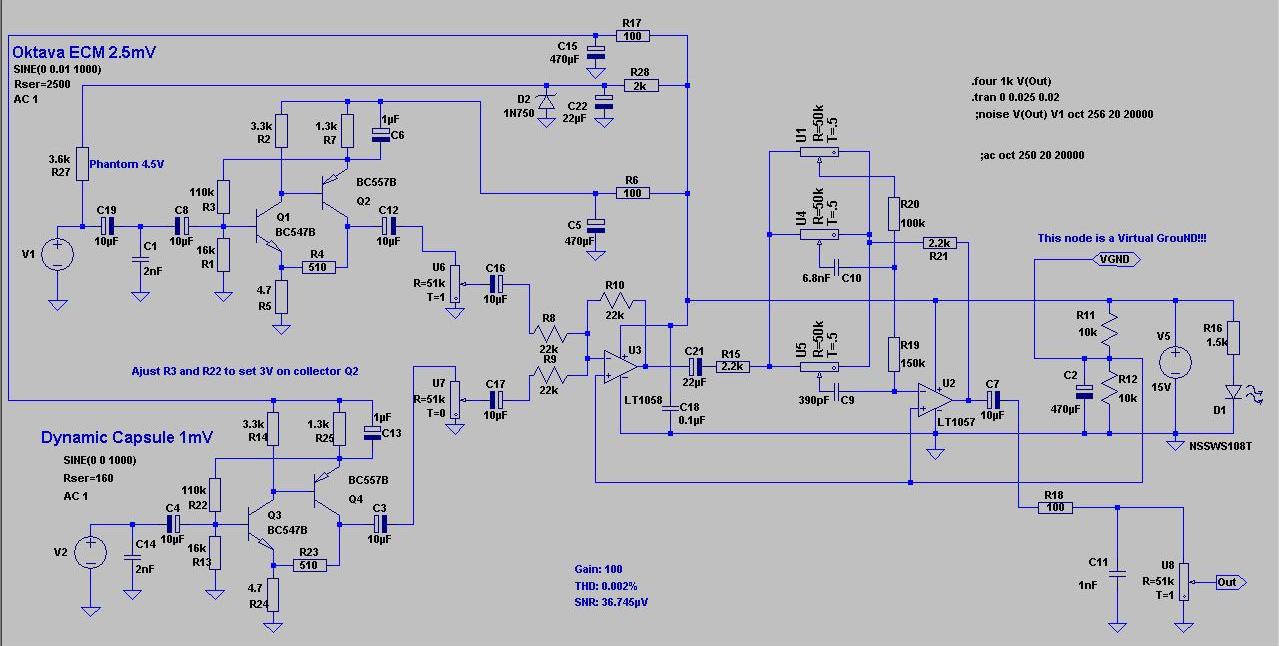1280x646 pixels.
Task: Select the U2 LT1057 op-amp symbol
Action: click(937, 400)
